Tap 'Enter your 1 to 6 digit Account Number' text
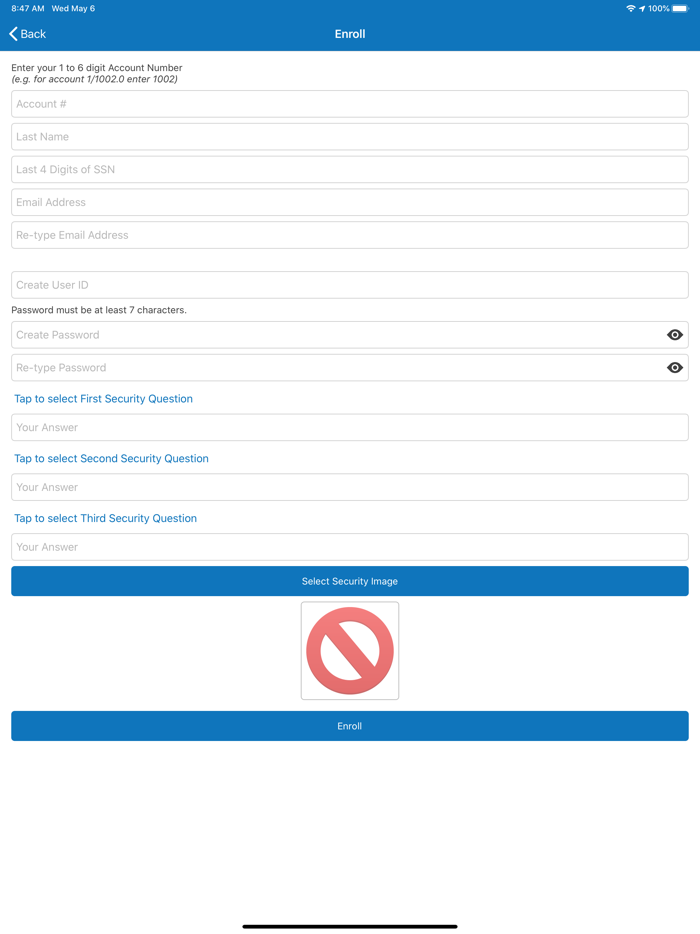This screenshot has width=700, height=934. [97, 68]
